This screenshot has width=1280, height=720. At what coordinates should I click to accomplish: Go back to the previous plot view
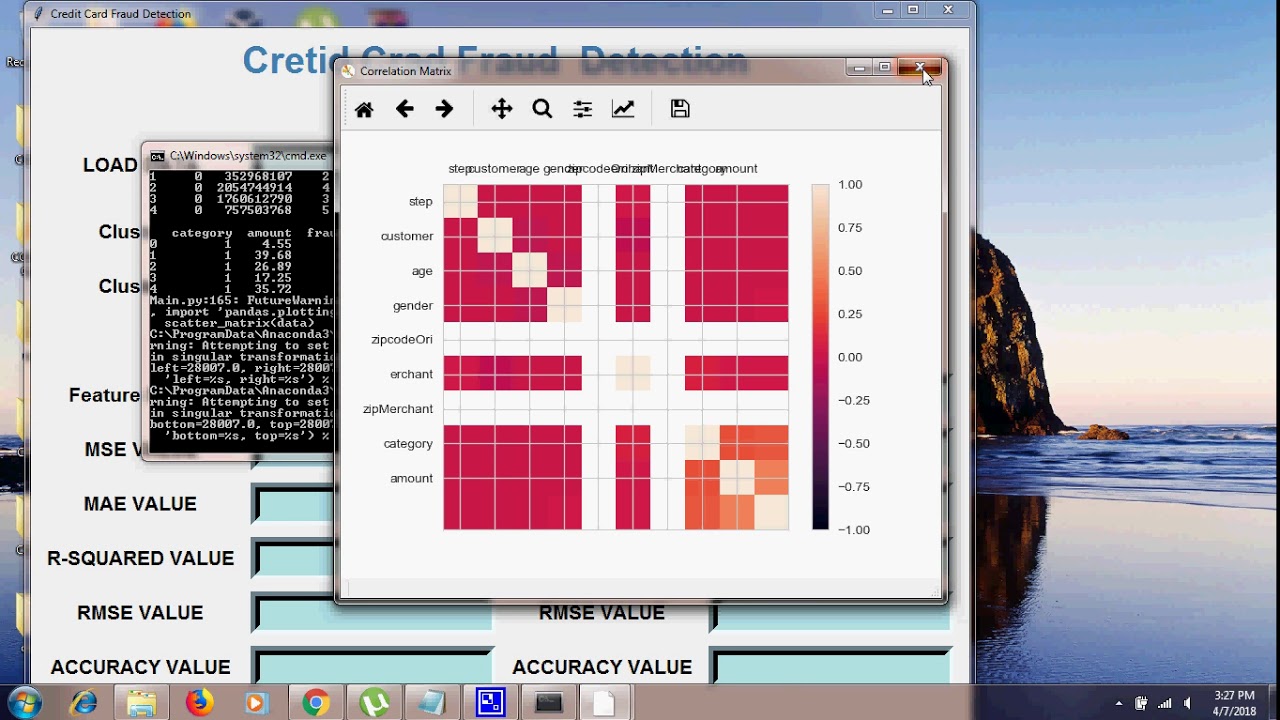click(x=404, y=109)
